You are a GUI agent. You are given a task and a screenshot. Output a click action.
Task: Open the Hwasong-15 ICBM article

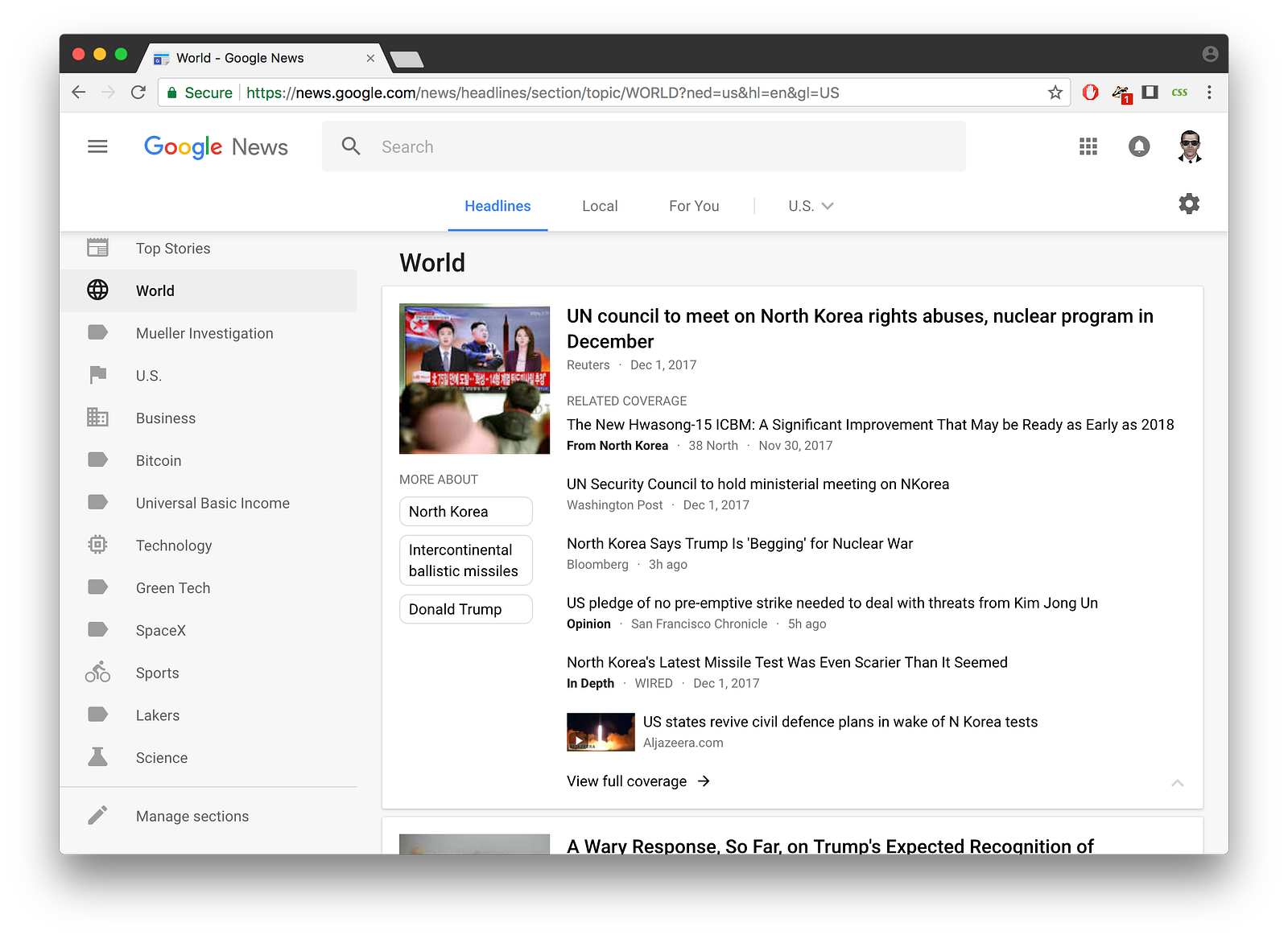pyautogui.click(x=870, y=425)
